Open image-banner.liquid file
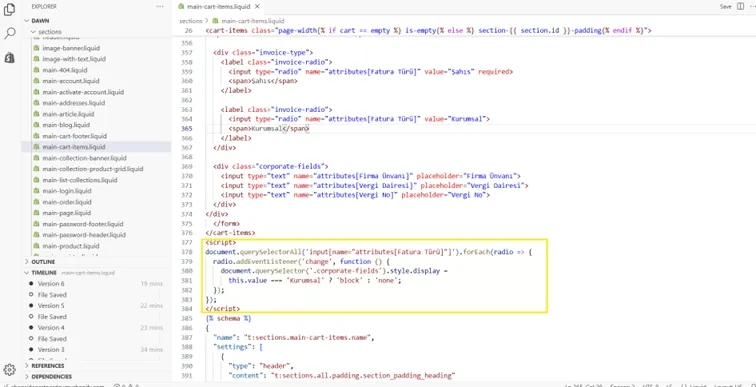The width and height of the screenshot is (756, 387). pos(71,48)
